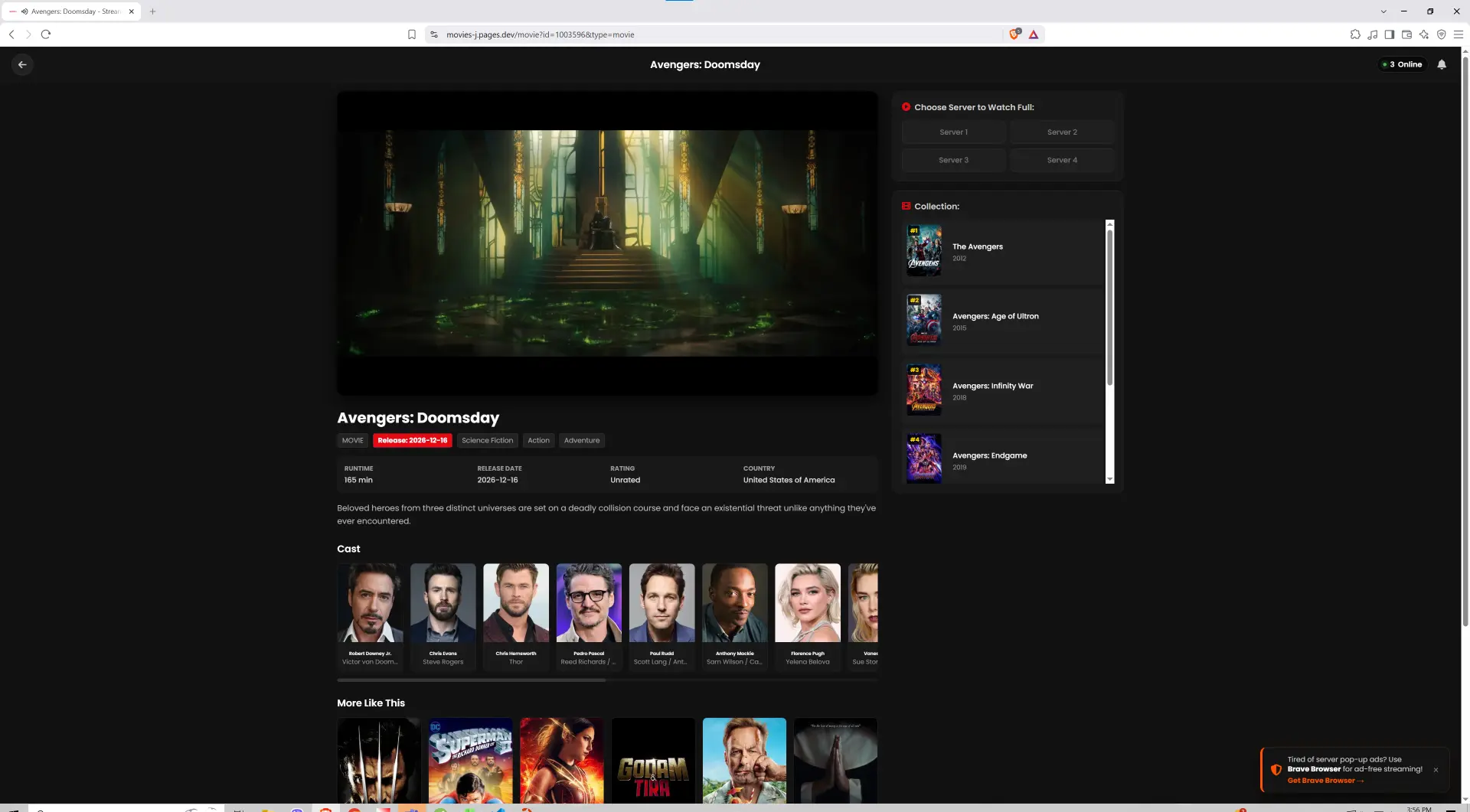Open the praying hands poster in More Like This

point(836,760)
